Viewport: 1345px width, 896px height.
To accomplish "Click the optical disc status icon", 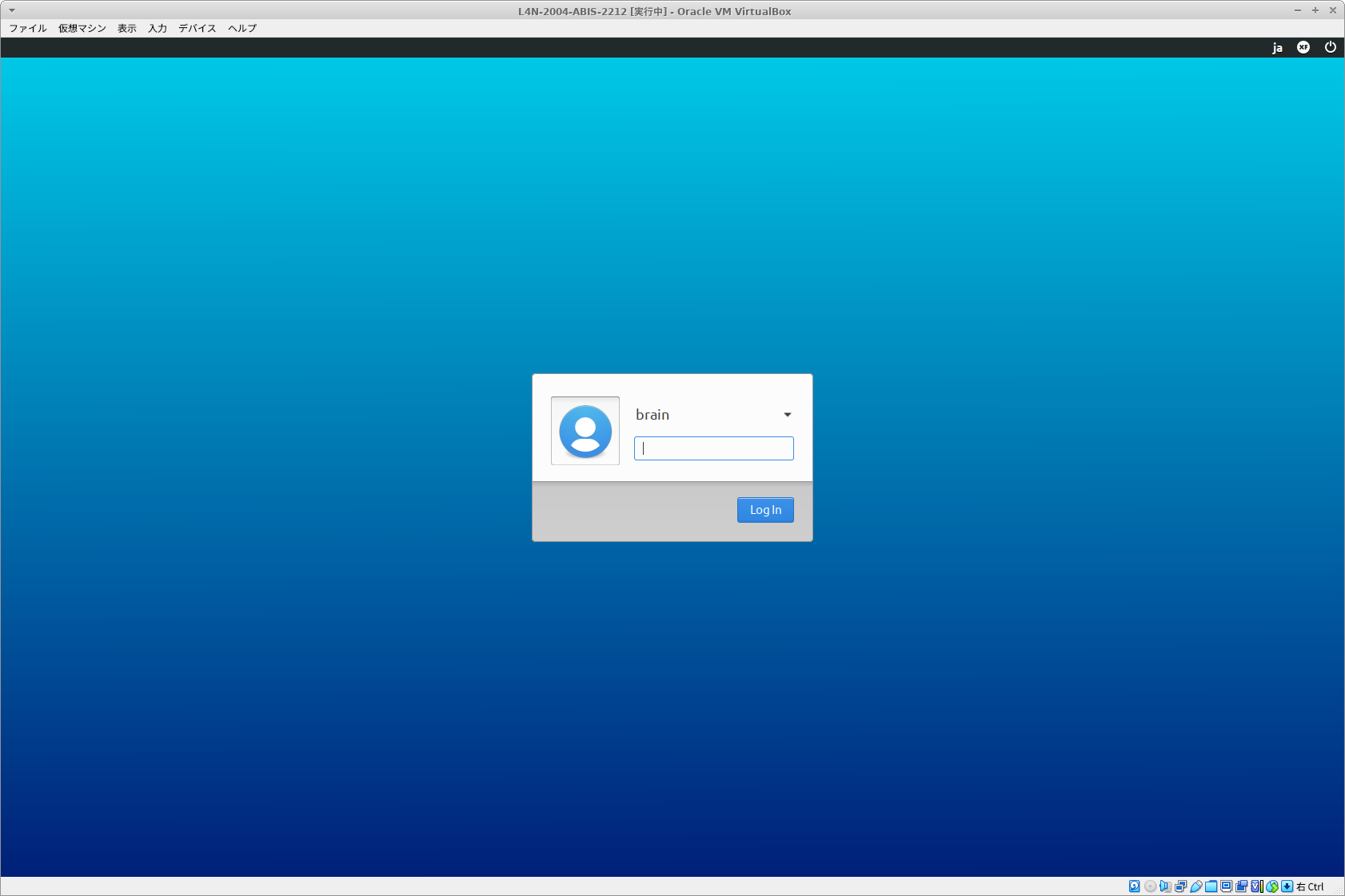I will pos(1150,886).
